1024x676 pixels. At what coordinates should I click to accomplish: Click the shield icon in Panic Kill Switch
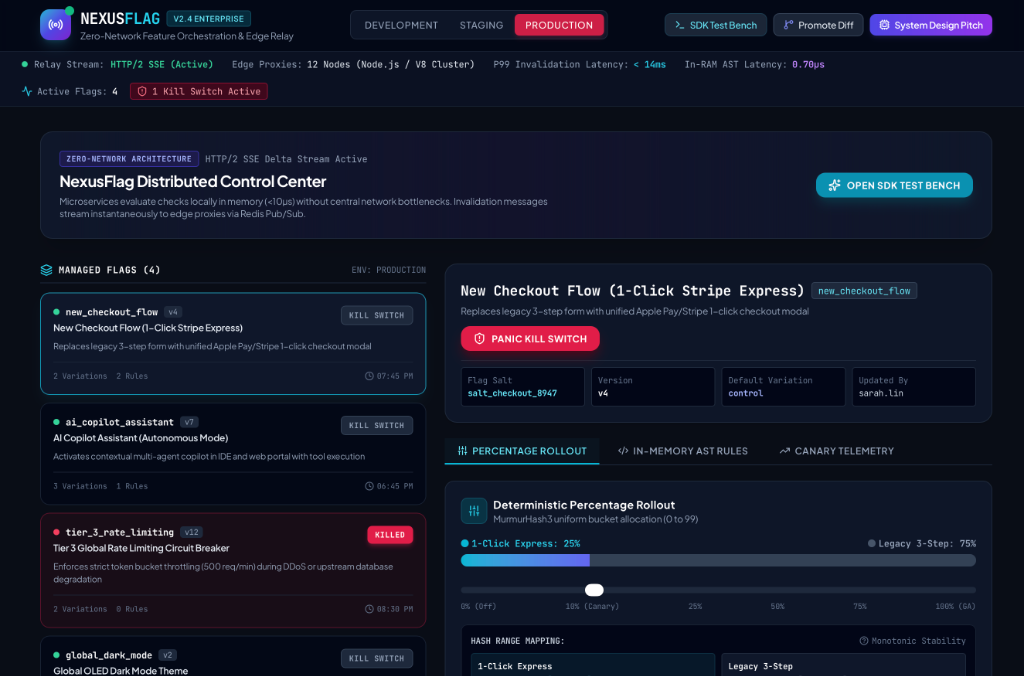click(x=479, y=338)
